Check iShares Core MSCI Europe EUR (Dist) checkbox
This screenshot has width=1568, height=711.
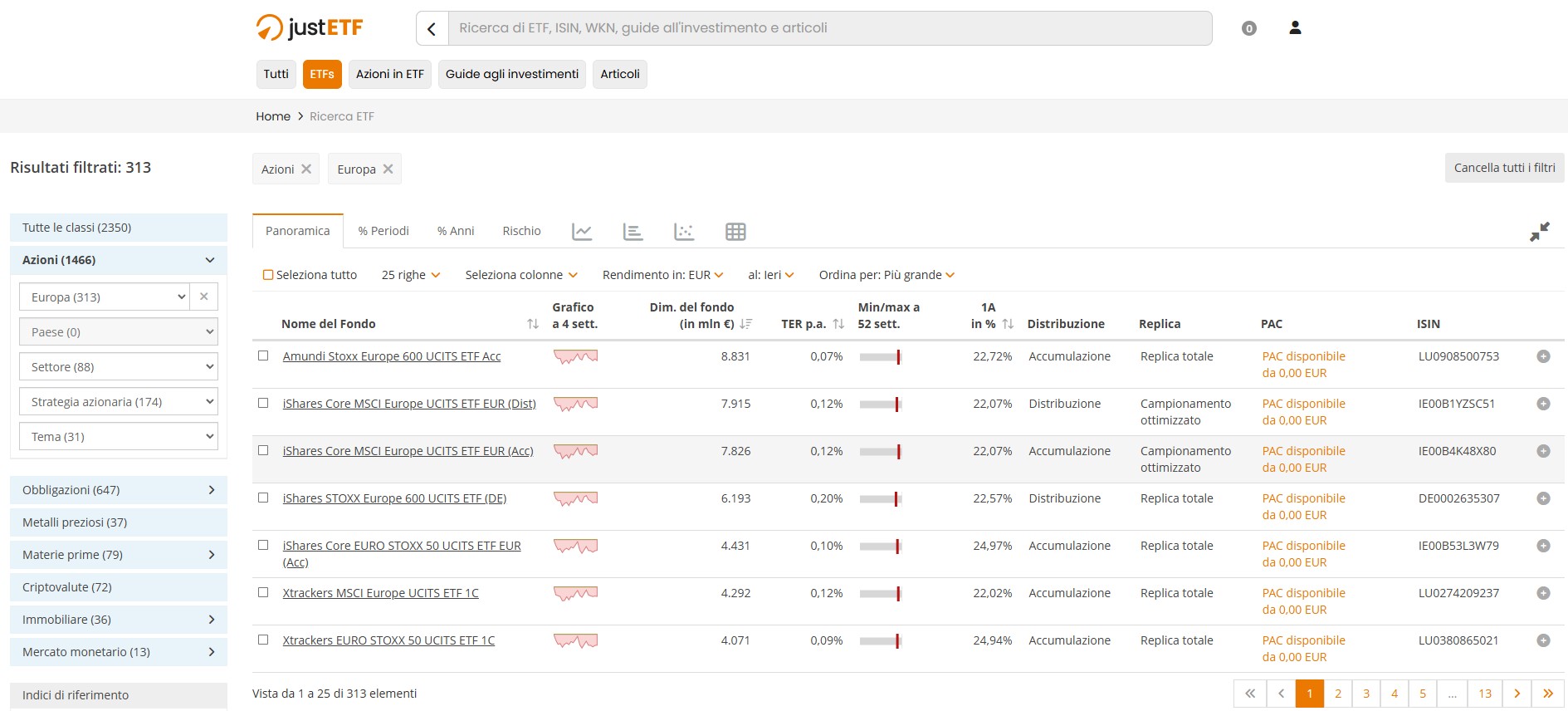click(x=263, y=403)
